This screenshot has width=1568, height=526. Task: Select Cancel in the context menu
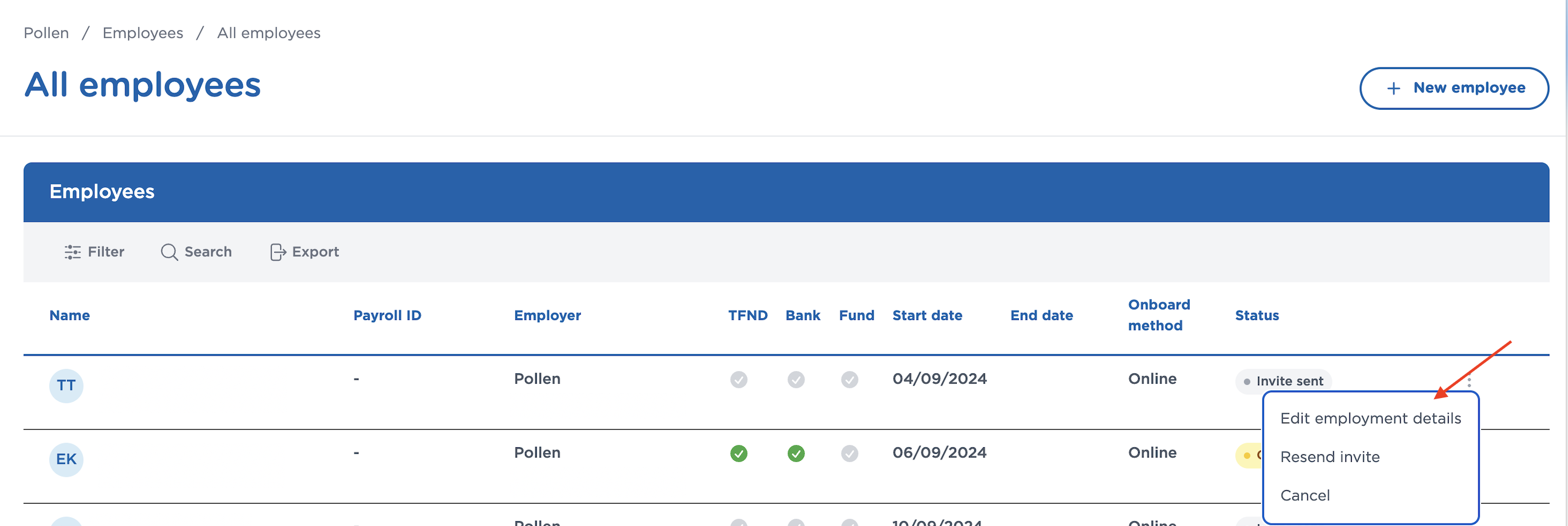pos(1304,495)
